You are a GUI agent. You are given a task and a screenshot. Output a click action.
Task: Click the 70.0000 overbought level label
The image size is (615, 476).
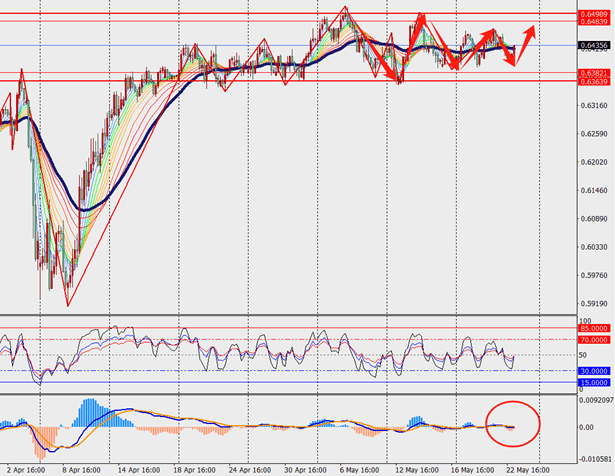593,340
